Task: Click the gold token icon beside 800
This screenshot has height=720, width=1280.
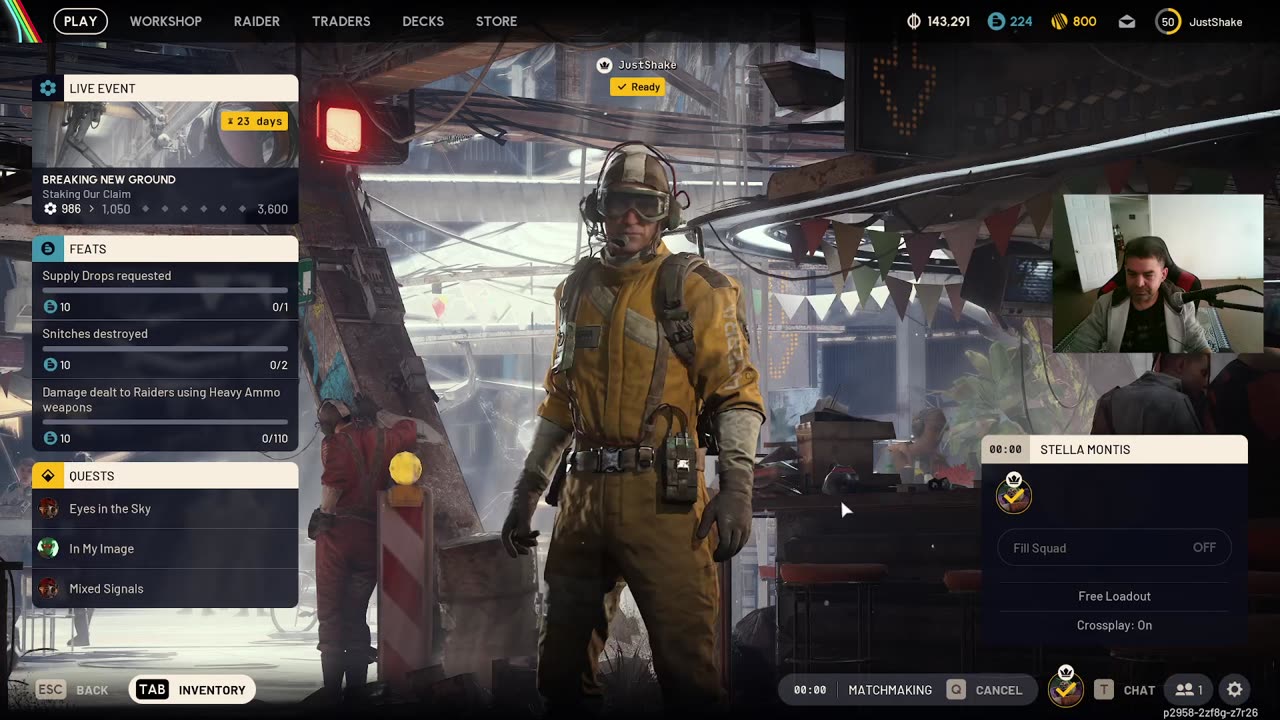Action: click(1059, 21)
